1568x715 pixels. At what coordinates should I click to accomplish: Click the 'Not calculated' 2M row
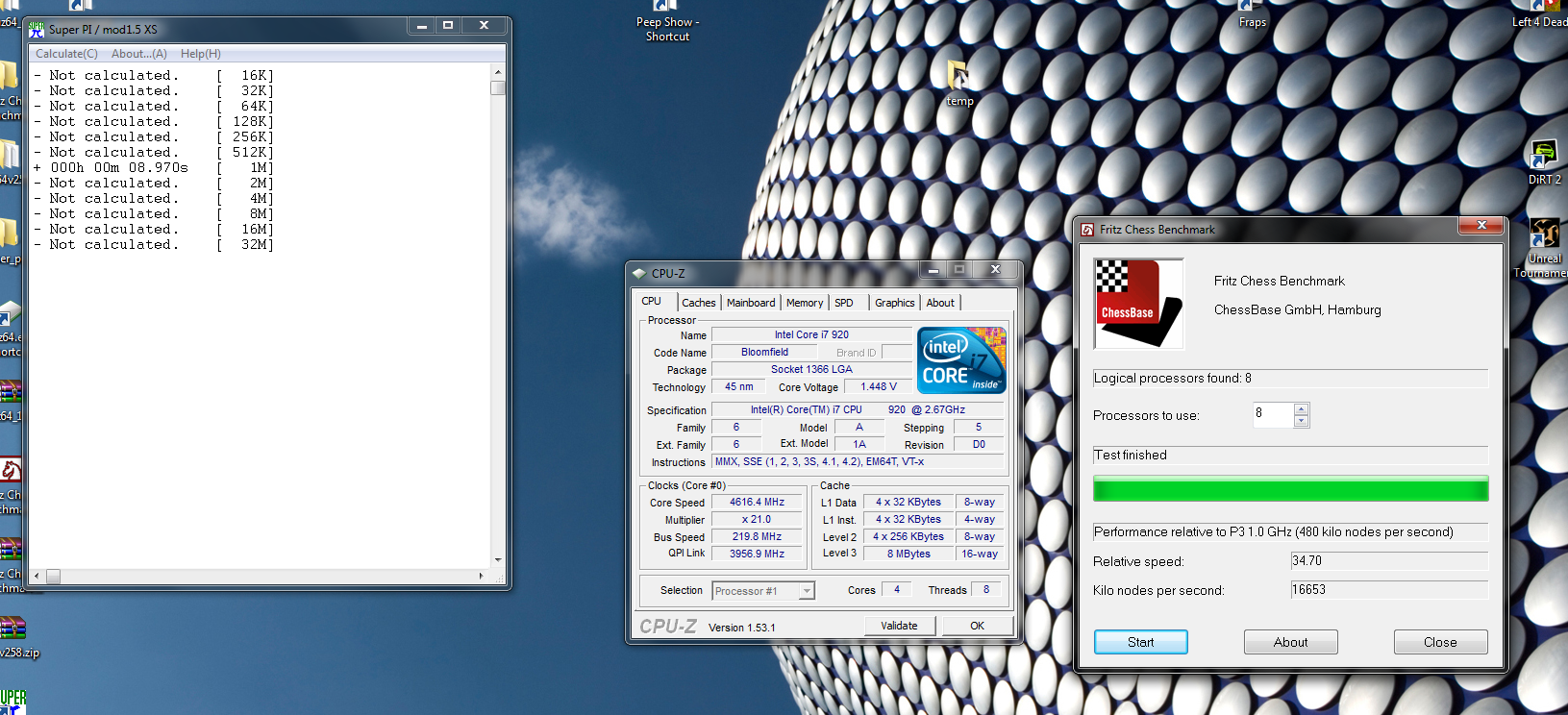click(x=154, y=183)
